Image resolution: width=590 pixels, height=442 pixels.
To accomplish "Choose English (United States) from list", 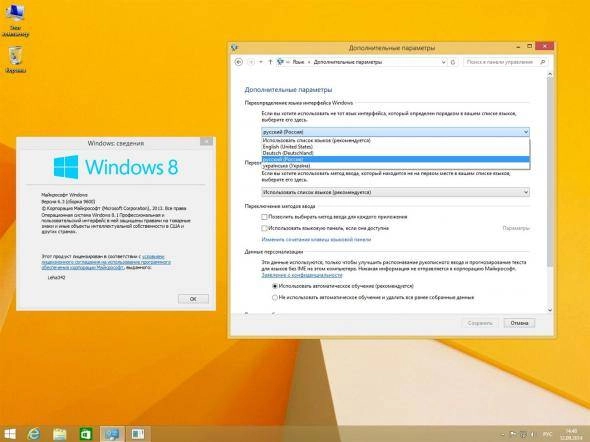I will [x=395, y=147].
